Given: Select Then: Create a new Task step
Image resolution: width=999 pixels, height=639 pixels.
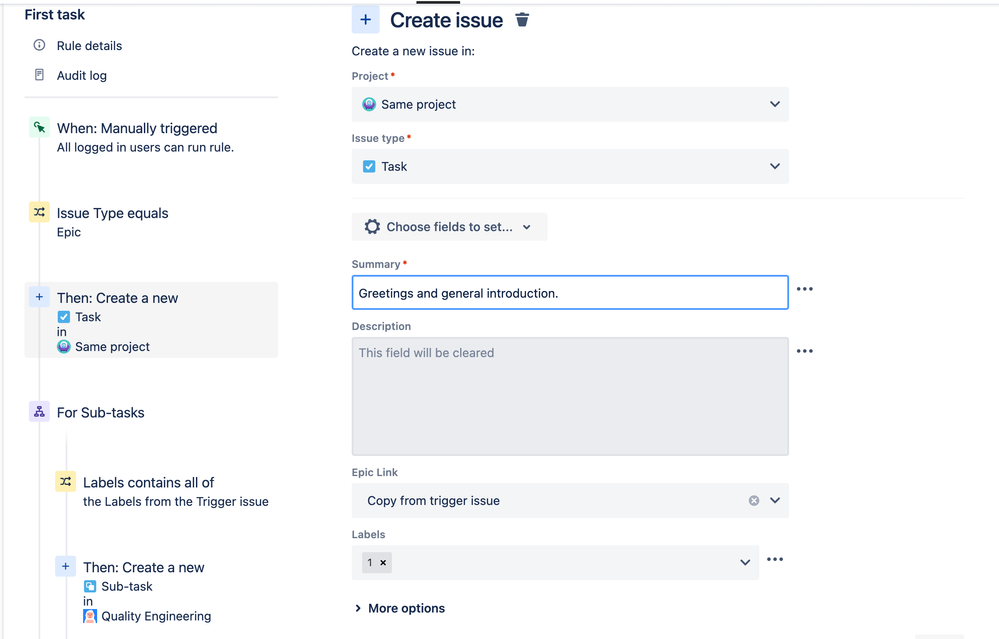Looking at the screenshot, I should 151,320.
